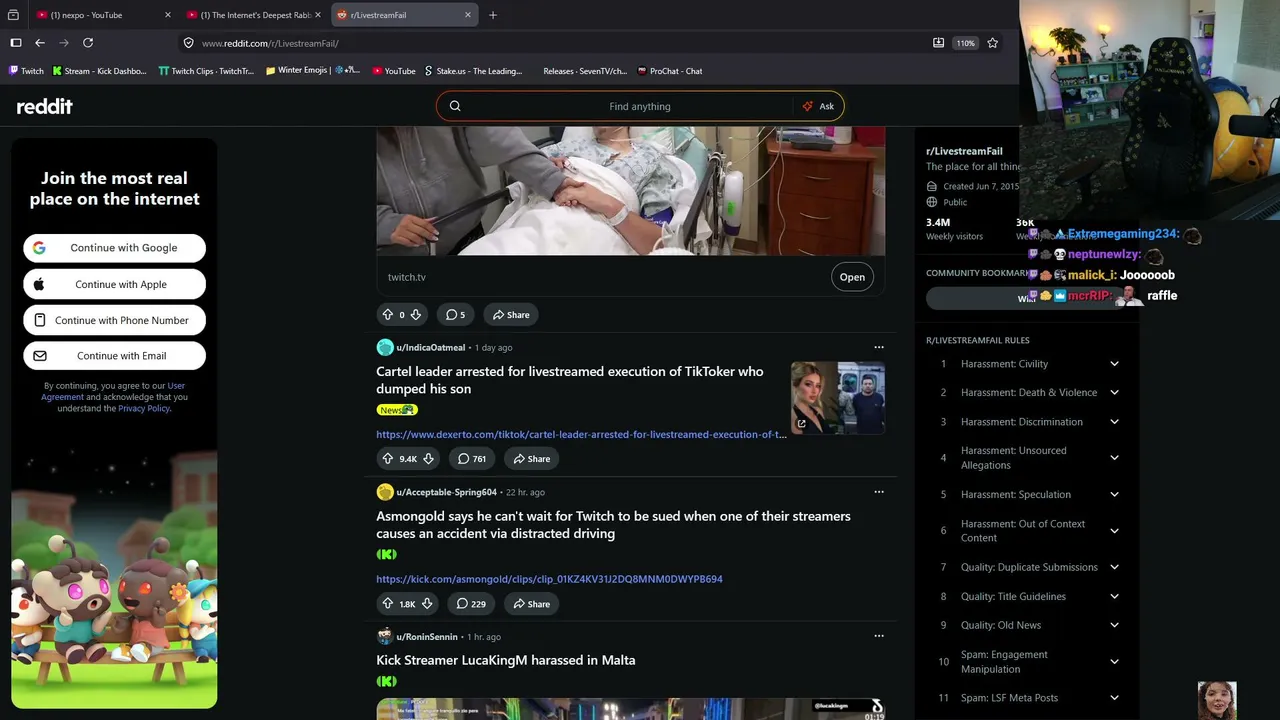
Task: Open the Twitch Clips bookmark
Action: click(206, 71)
